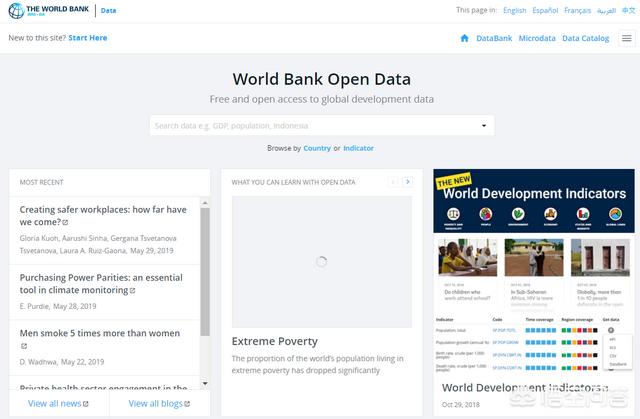Open Creating safer workplaces article

click(103, 215)
